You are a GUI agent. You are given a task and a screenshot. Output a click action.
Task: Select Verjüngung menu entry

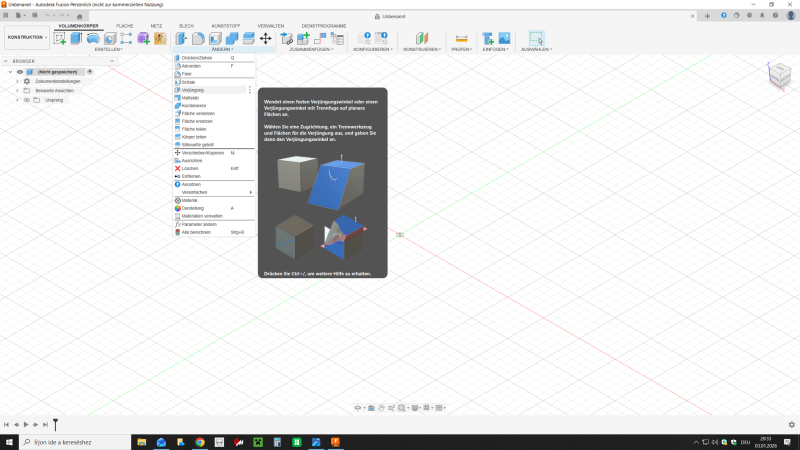210,90
